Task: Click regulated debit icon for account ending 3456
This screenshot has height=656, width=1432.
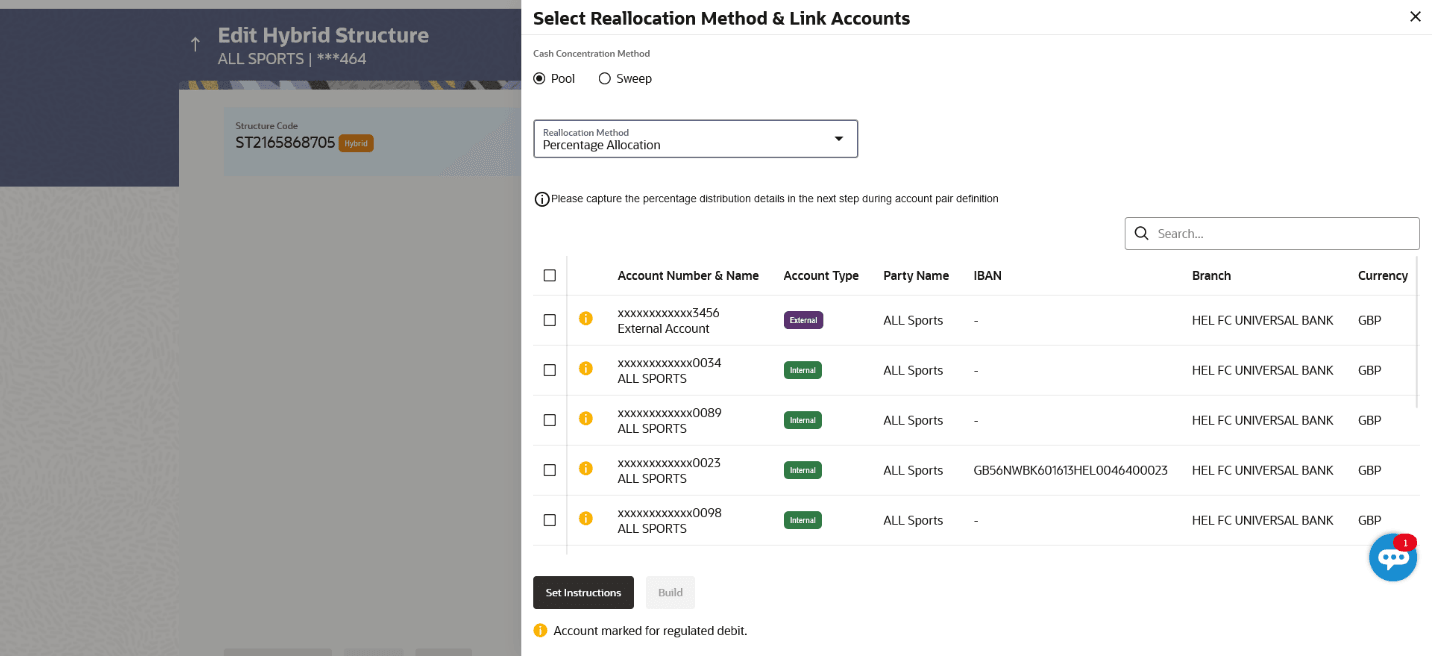Action: 586,319
